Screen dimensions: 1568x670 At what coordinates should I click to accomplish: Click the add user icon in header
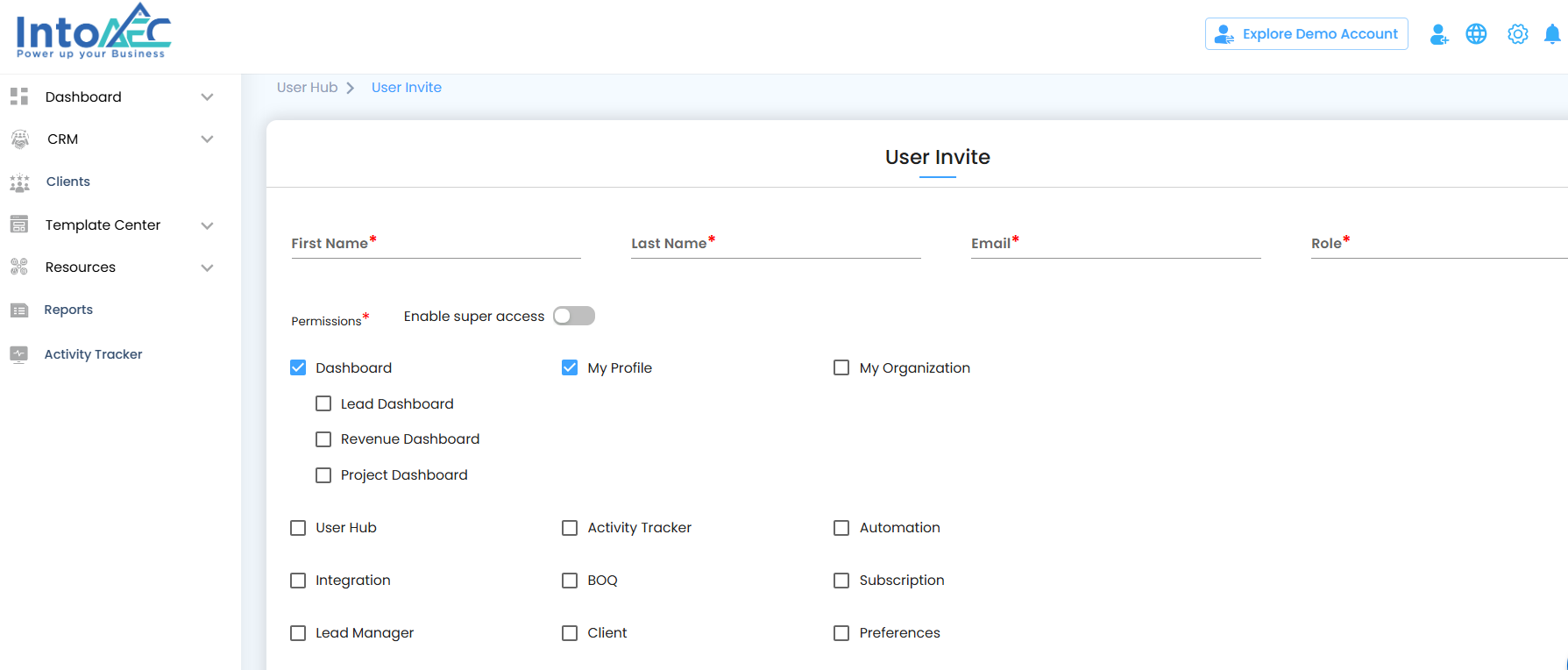[x=1438, y=34]
